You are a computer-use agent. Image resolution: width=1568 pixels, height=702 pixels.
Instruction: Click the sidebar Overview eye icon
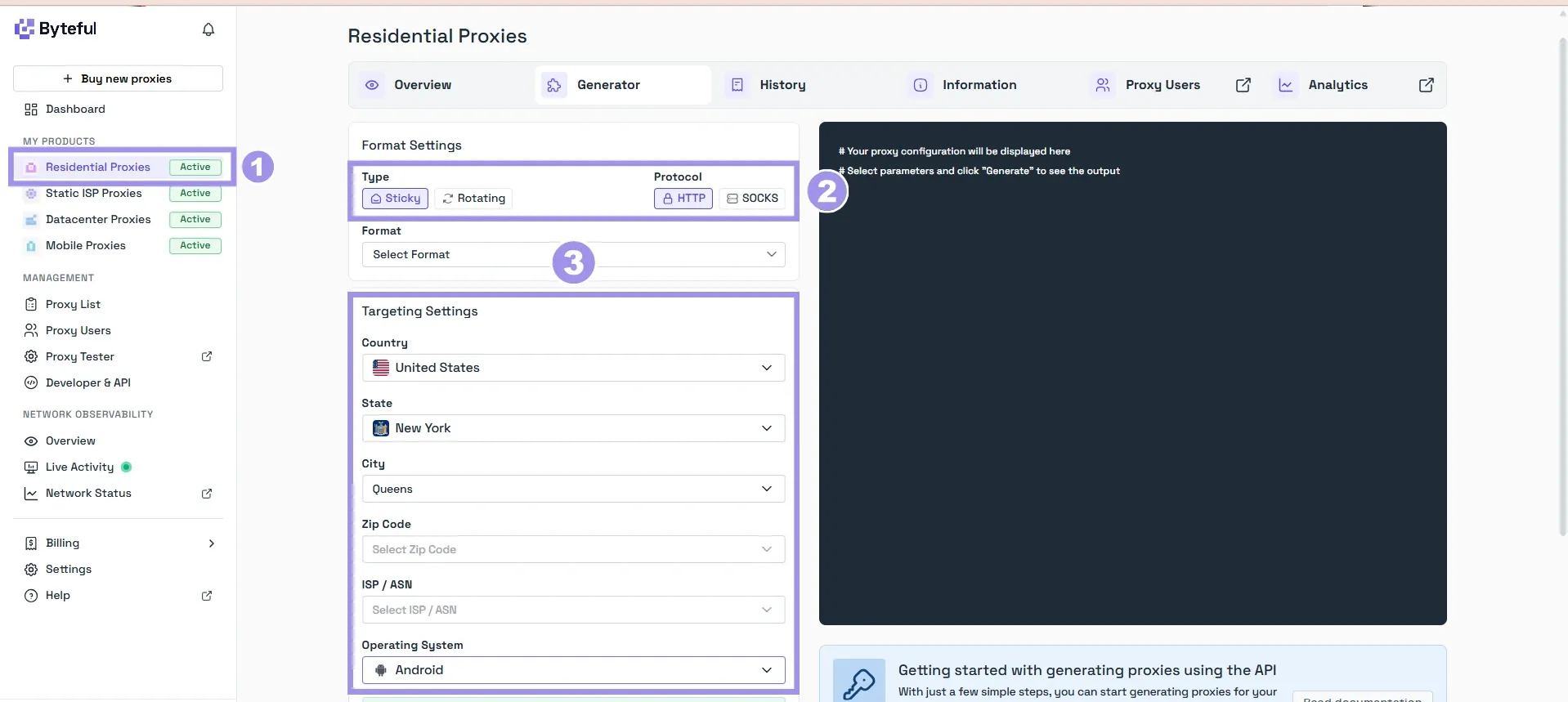pyautogui.click(x=31, y=441)
